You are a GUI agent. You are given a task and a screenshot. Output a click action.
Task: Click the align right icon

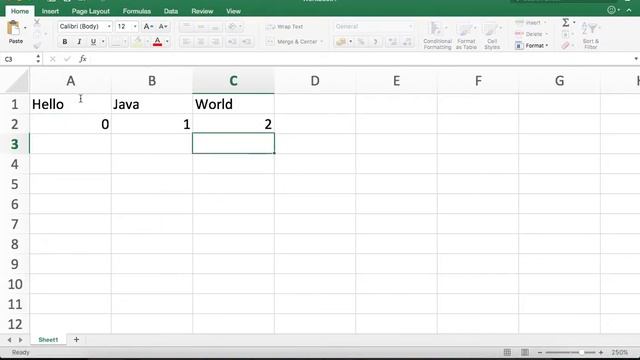point(215,42)
